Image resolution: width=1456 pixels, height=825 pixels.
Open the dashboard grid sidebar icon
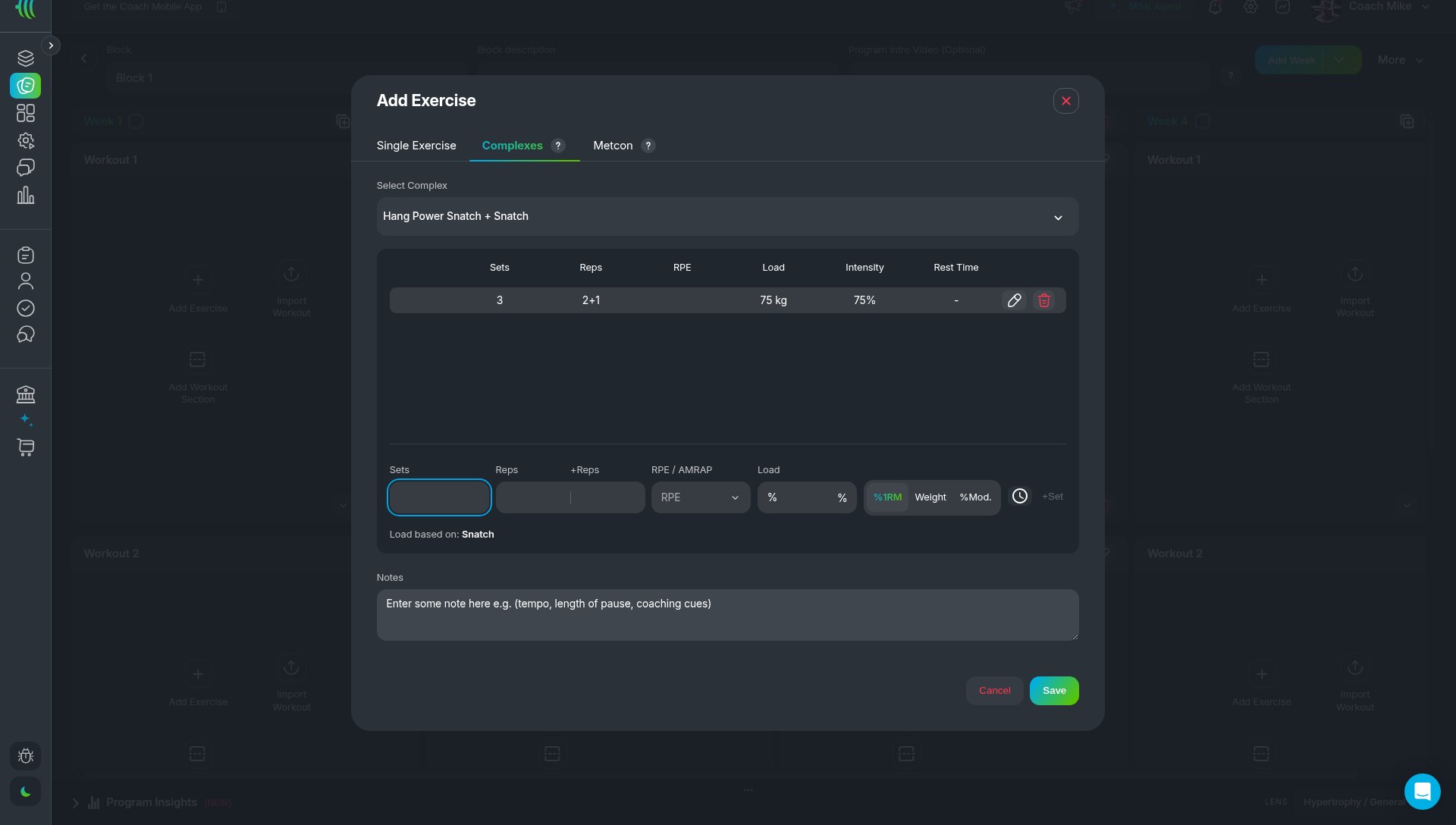tap(26, 113)
